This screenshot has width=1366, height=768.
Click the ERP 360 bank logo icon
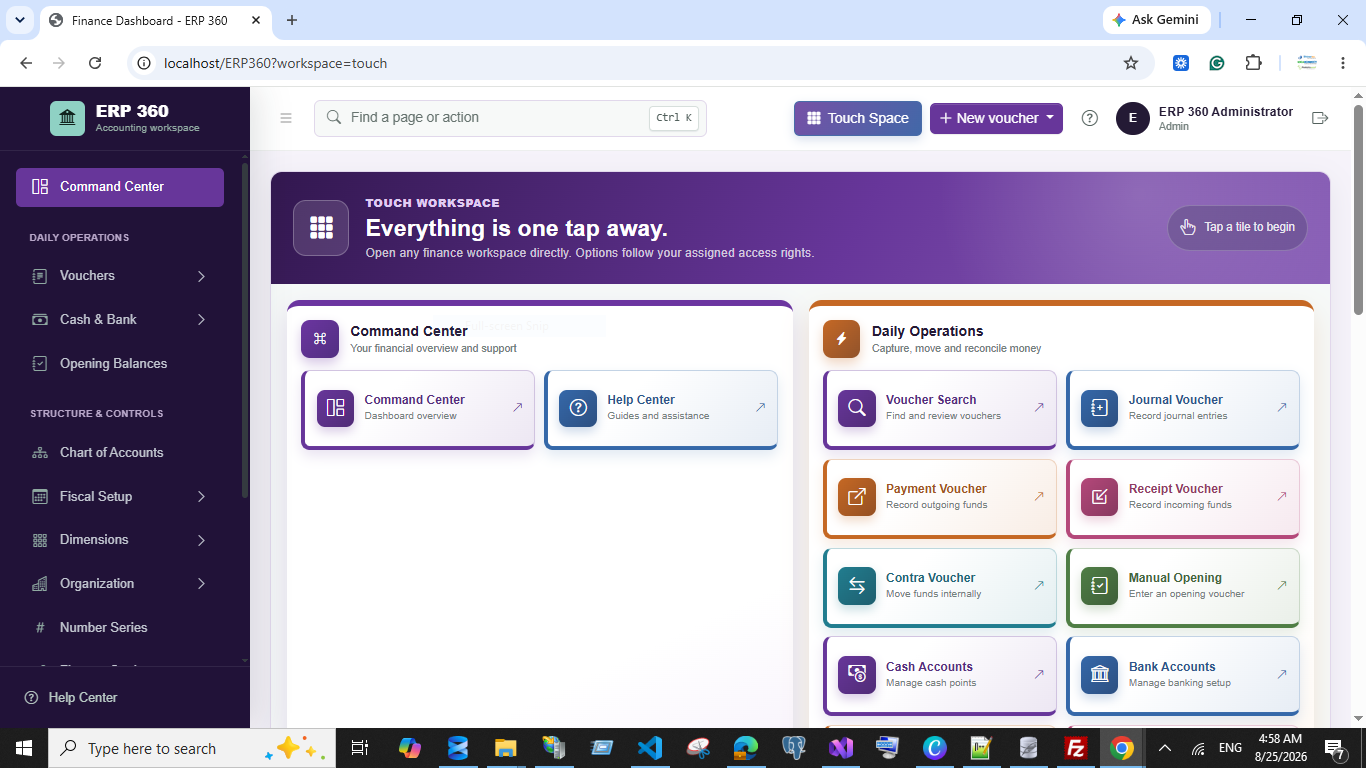pyautogui.click(x=67, y=118)
